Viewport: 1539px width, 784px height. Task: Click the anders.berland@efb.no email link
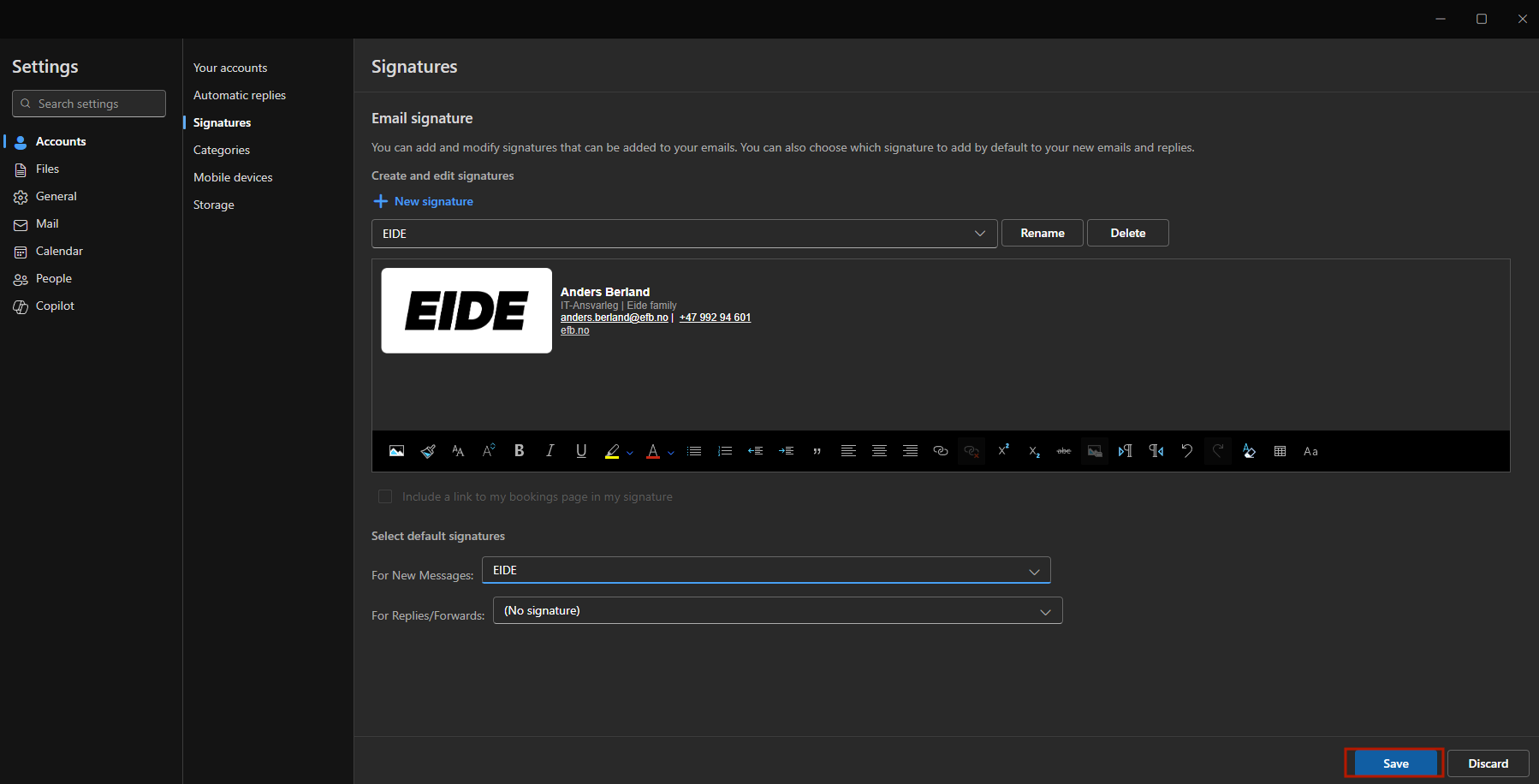(x=615, y=318)
